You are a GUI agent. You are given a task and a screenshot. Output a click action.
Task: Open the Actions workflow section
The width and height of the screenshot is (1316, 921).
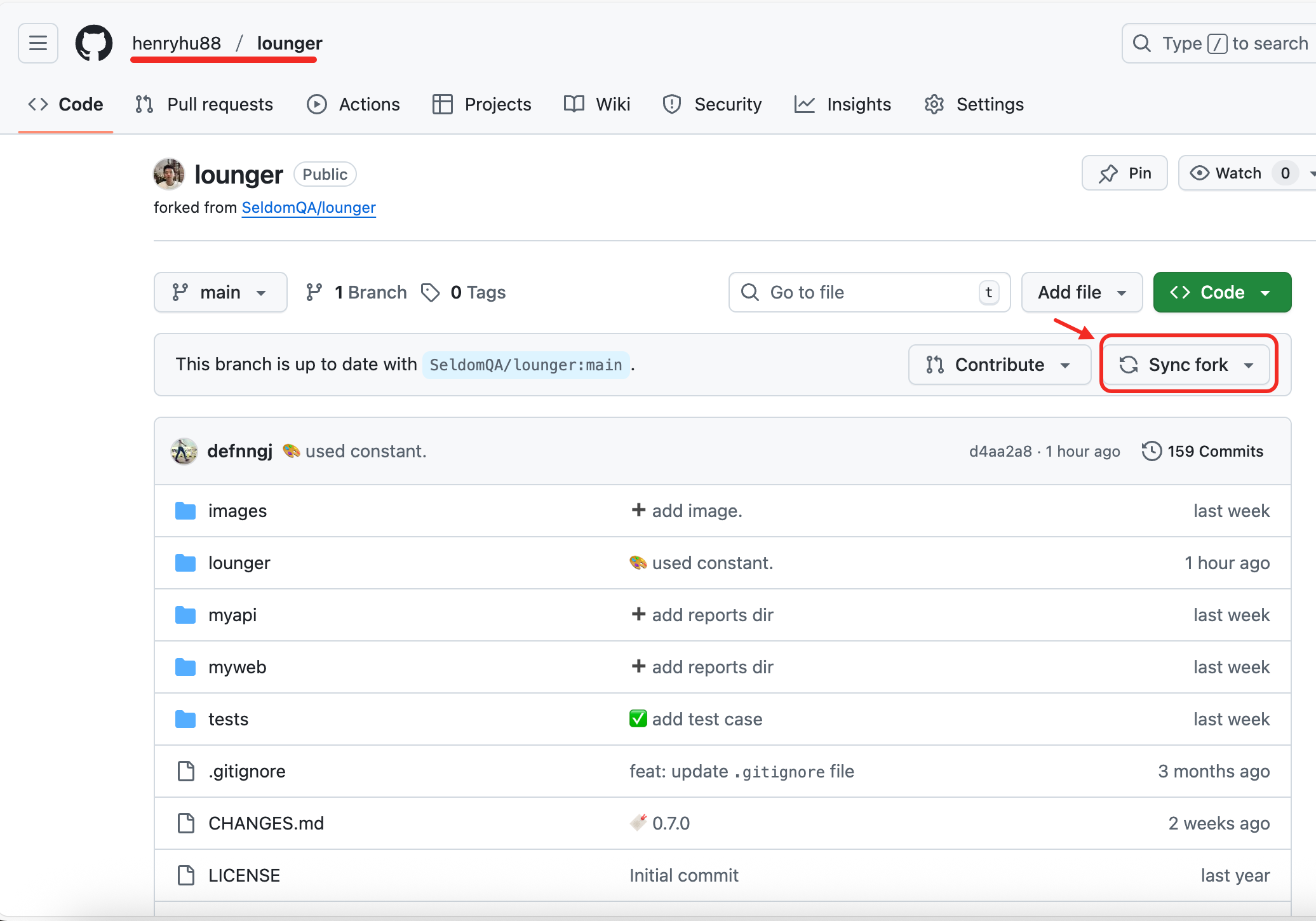point(353,104)
